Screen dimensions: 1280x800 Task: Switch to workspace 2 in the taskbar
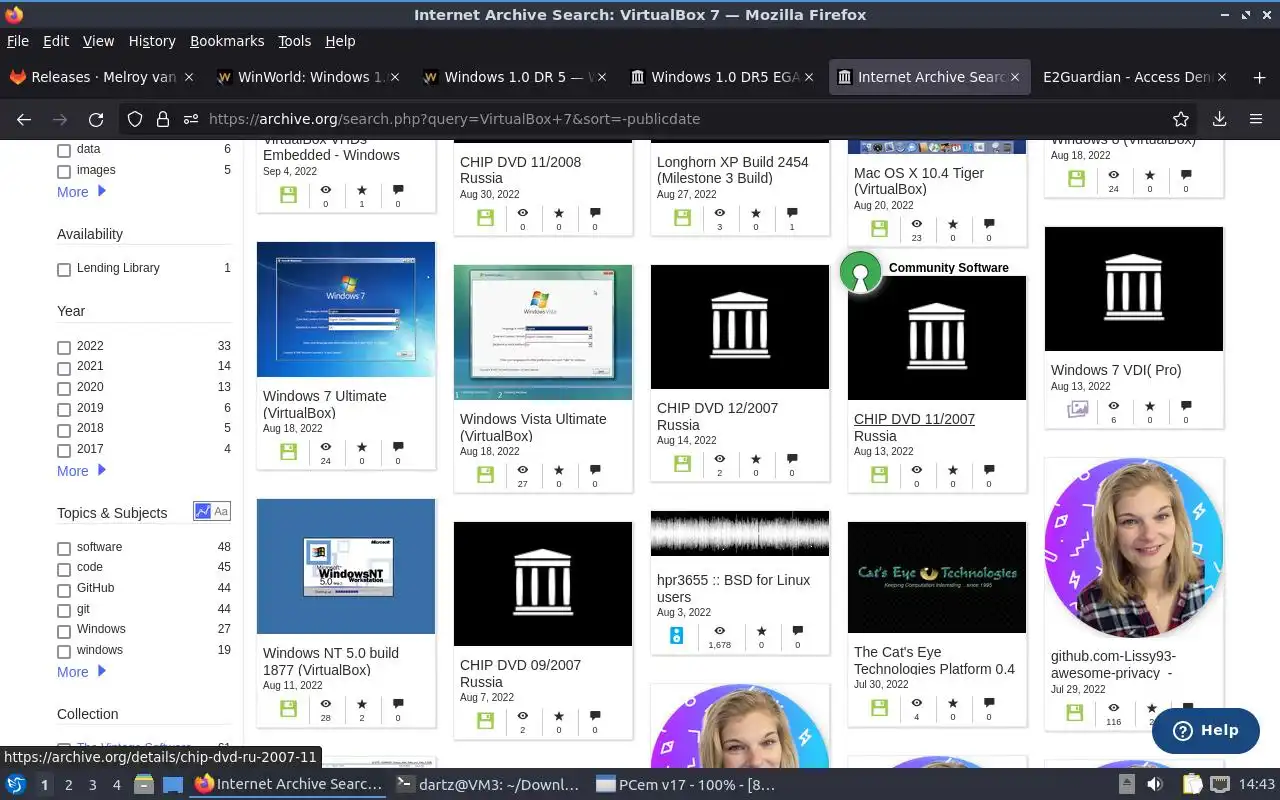[68, 785]
